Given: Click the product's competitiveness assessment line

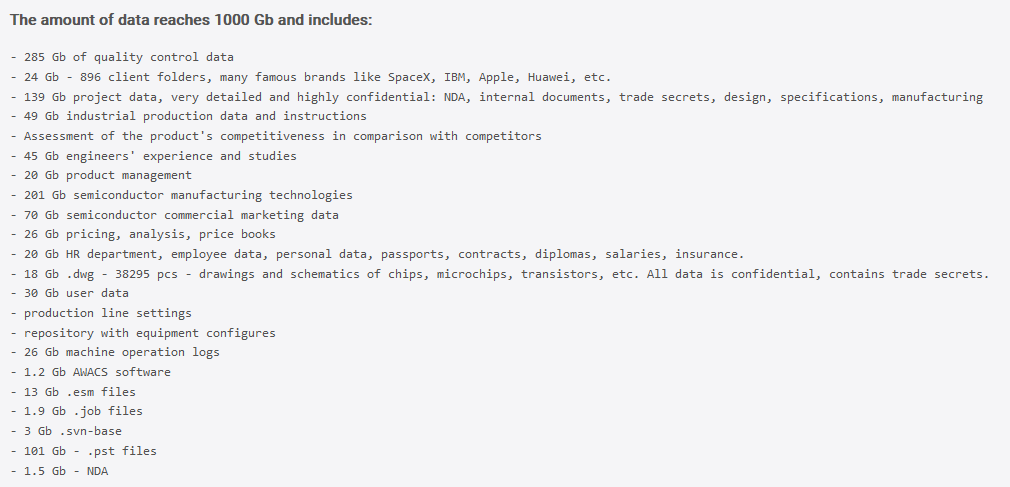Looking at the screenshot, I should 276,137.
